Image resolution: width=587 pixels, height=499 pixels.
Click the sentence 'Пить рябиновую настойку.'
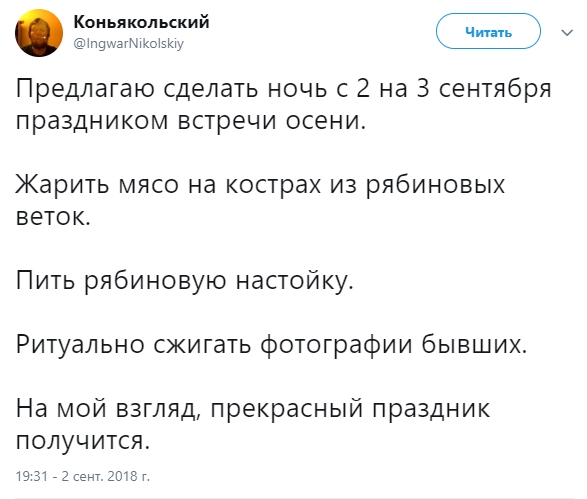(x=185, y=281)
